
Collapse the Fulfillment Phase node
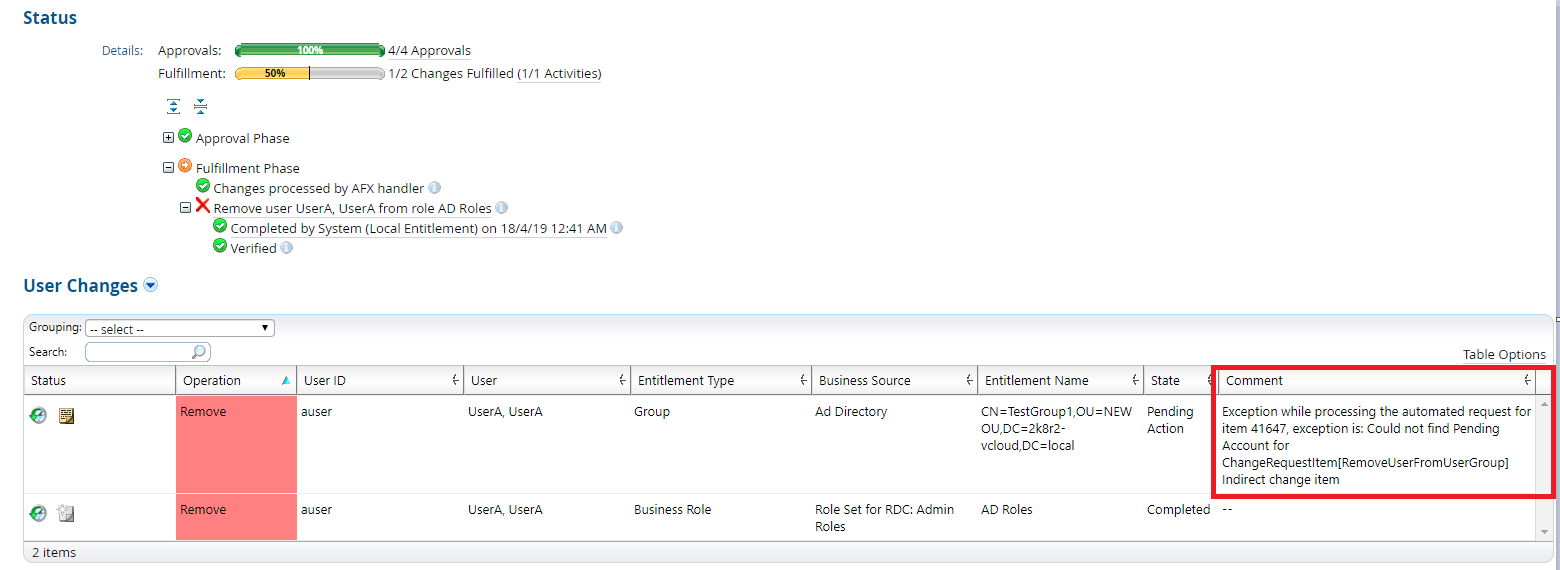pos(168,168)
